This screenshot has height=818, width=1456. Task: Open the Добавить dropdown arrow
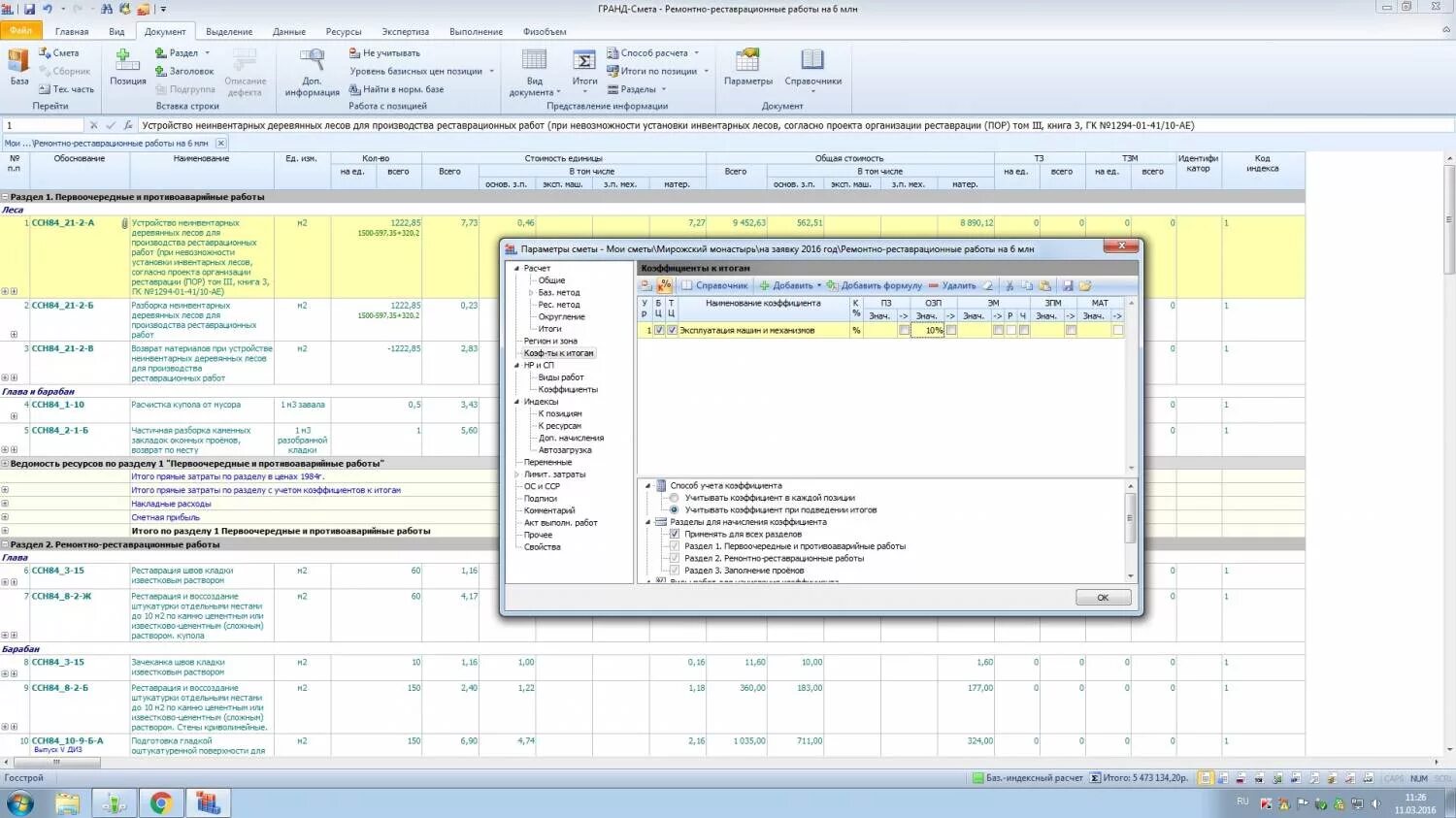[x=818, y=285]
